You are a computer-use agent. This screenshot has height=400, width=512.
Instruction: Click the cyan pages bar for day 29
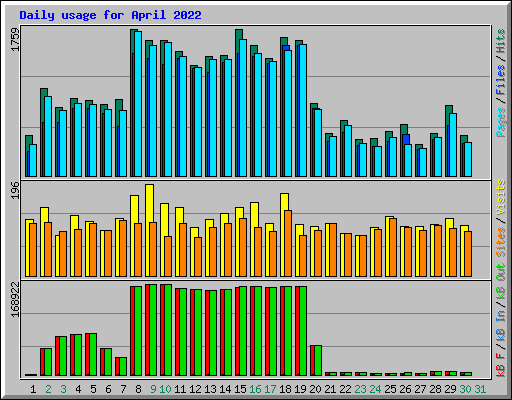(453, 145)
